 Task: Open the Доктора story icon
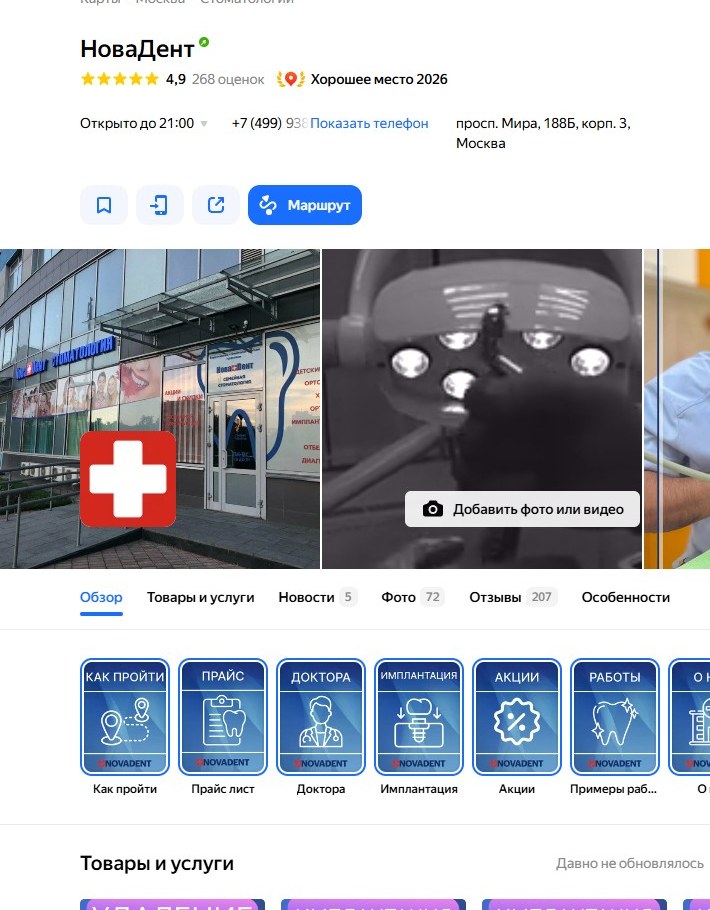point(321,717)
